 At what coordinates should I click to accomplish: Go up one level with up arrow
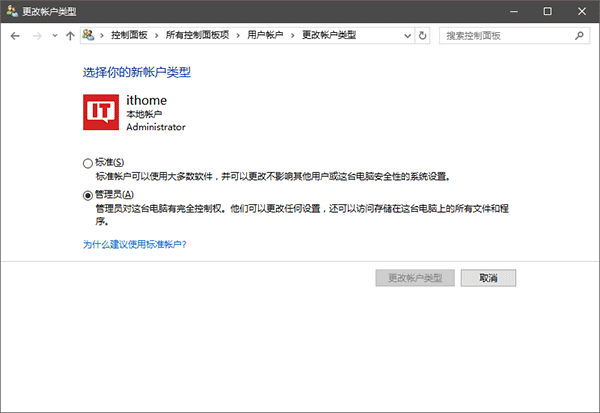70,36
